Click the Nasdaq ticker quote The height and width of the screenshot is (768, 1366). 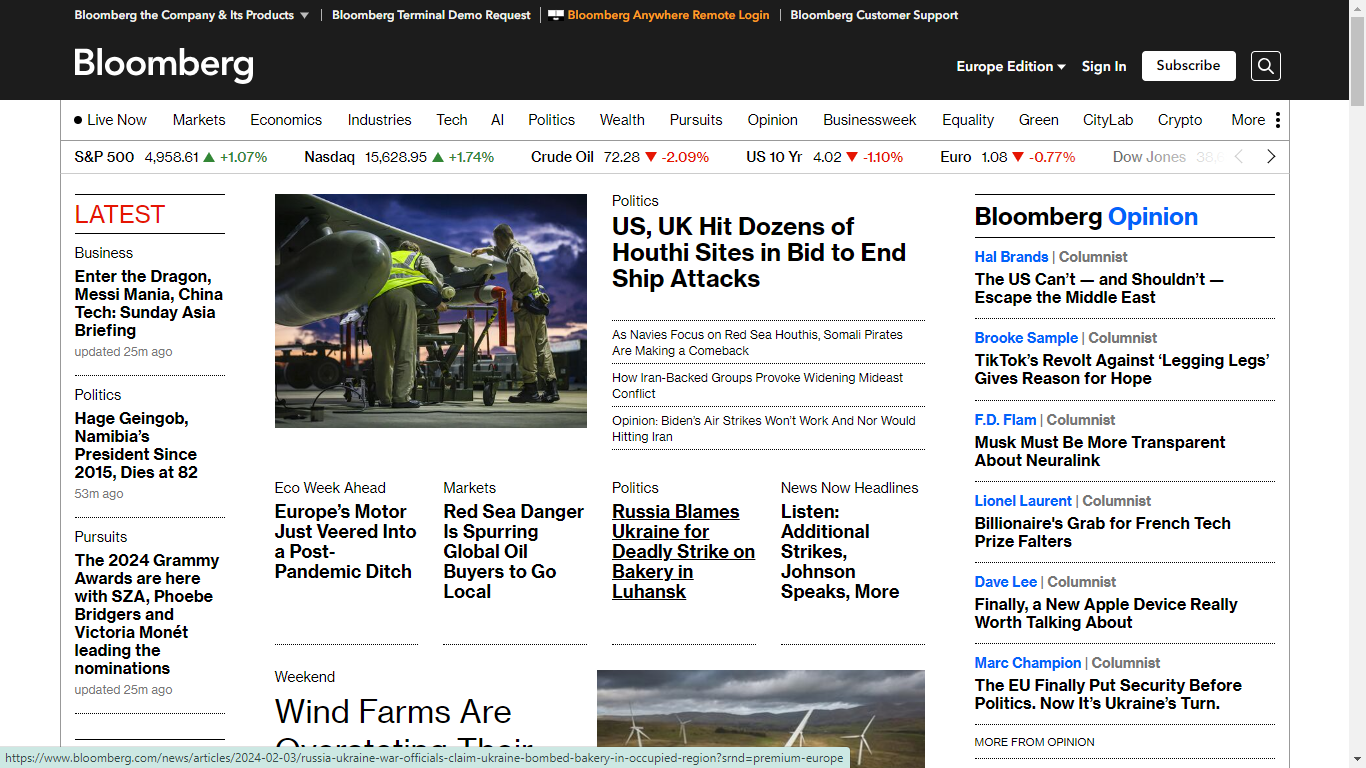pyautogui.click(x=399, y=157)
